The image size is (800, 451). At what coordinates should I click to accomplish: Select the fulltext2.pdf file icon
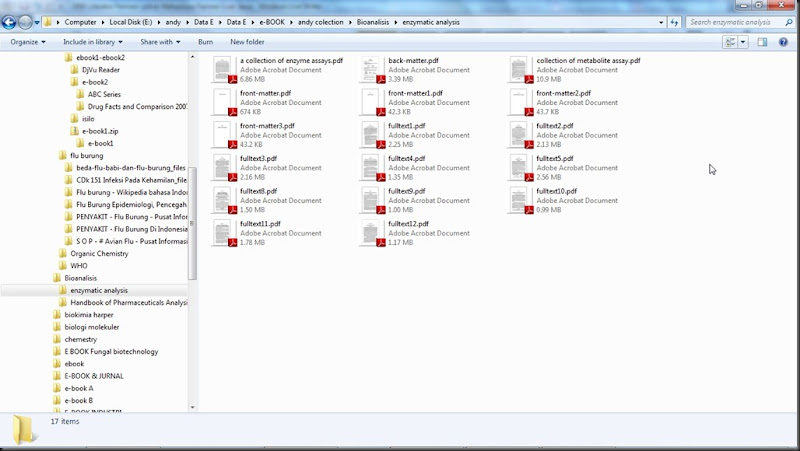point(520,135)
